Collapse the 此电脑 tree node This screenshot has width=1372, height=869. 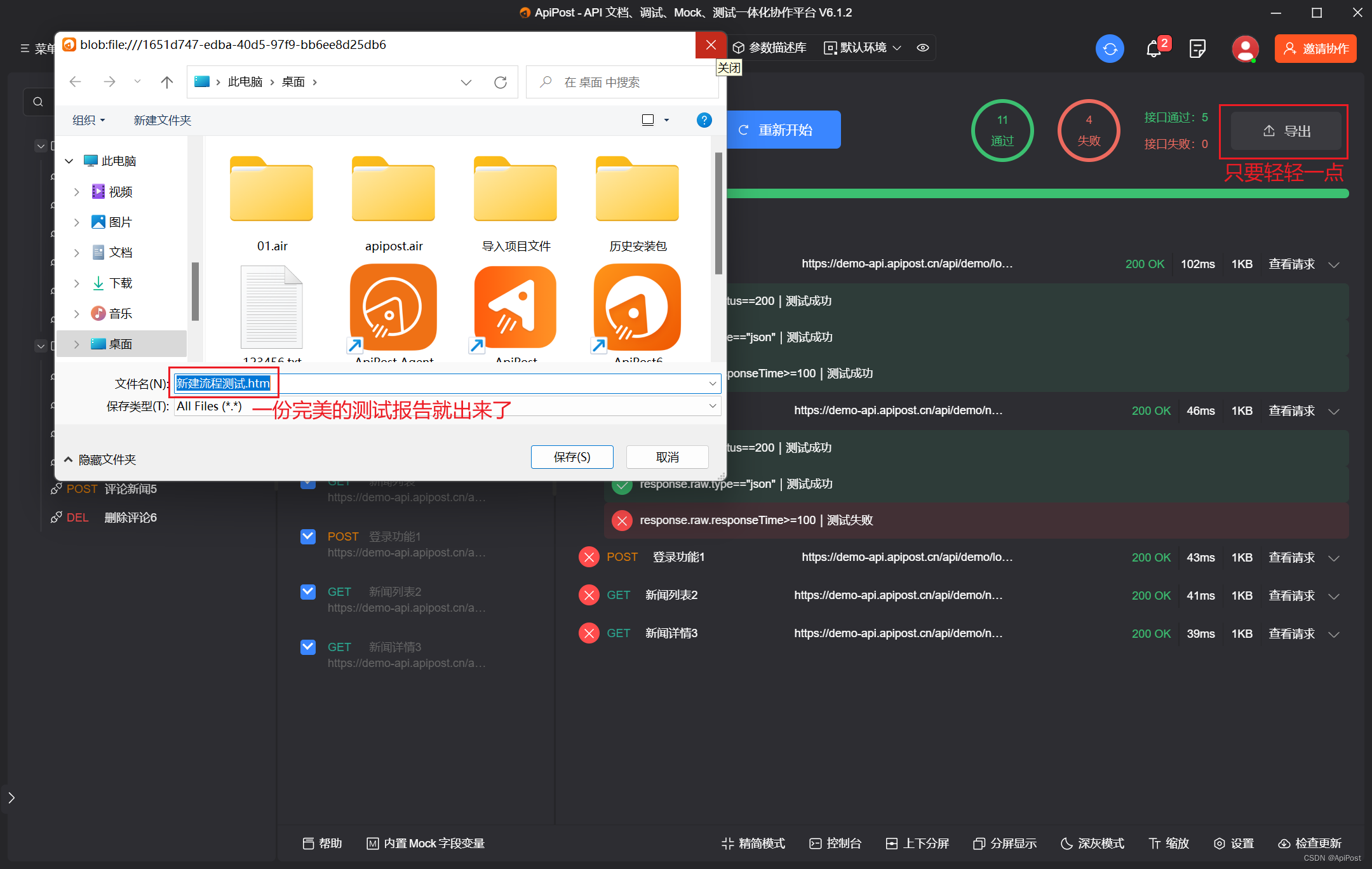[69, 161]
